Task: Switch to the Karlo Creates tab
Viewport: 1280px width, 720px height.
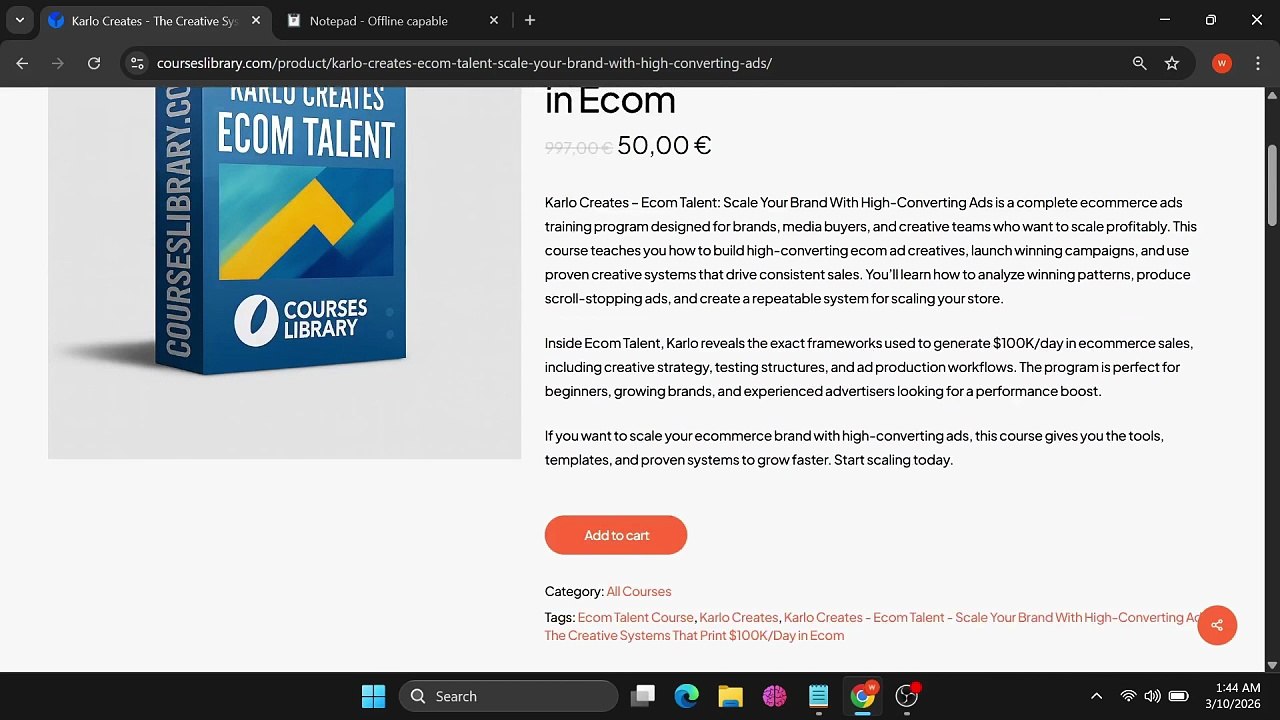Action: pos(155,20)
